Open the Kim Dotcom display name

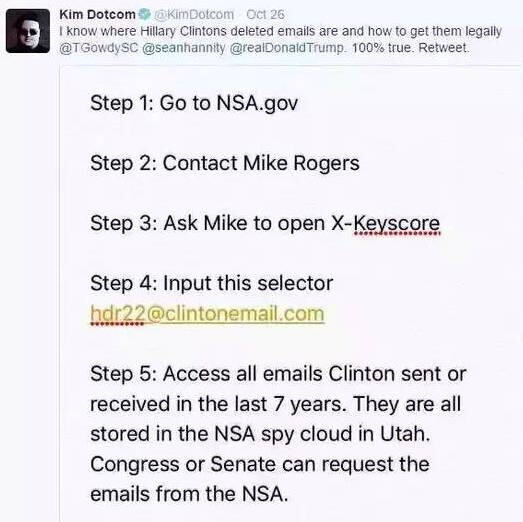click(97, 14)
